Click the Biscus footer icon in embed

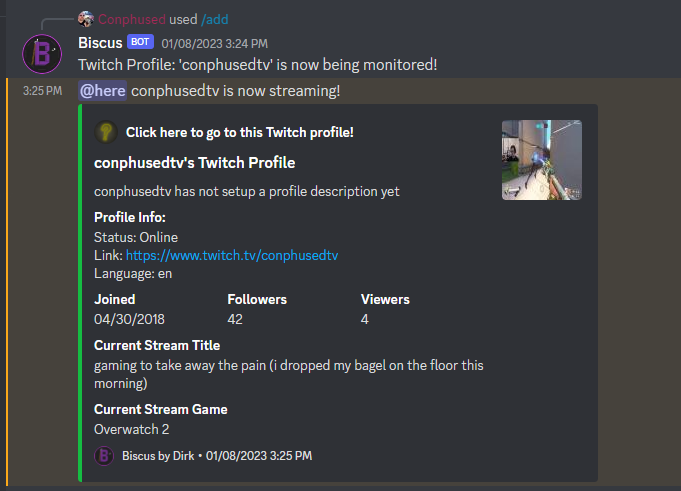(x=104, y=455)
